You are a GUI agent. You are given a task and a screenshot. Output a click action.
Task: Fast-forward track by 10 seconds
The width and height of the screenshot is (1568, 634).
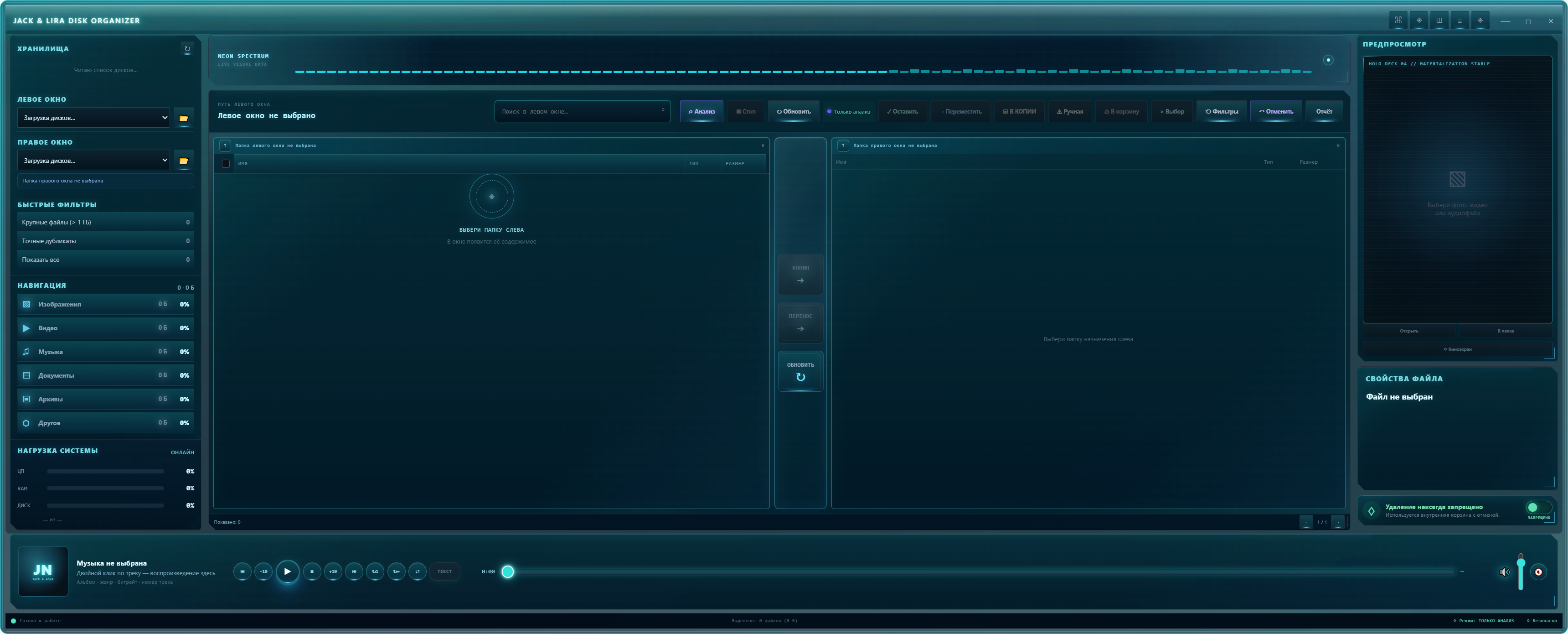click(x=333, y=571)
